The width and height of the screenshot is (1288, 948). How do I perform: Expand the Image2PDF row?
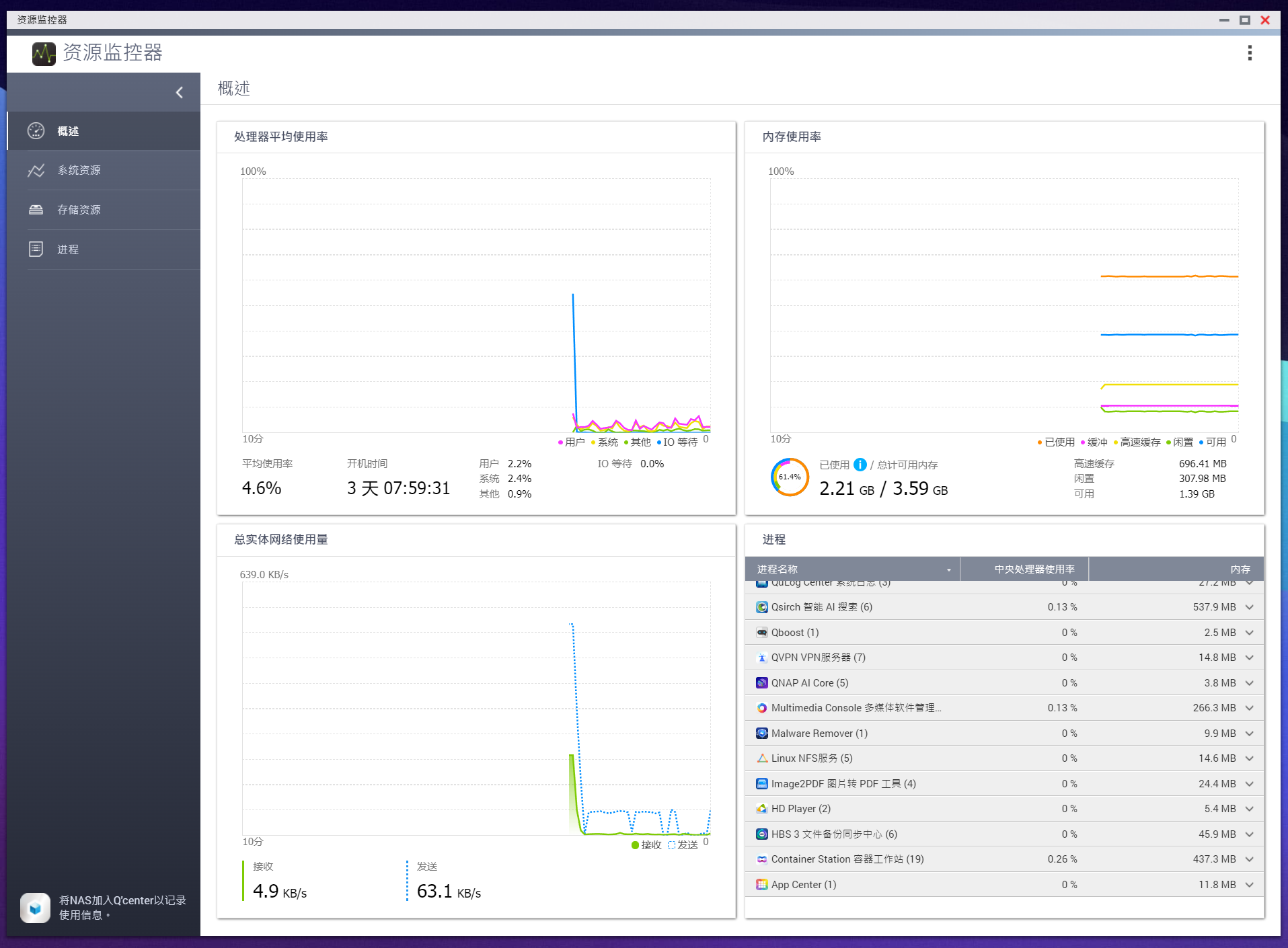click(1250, 784)
